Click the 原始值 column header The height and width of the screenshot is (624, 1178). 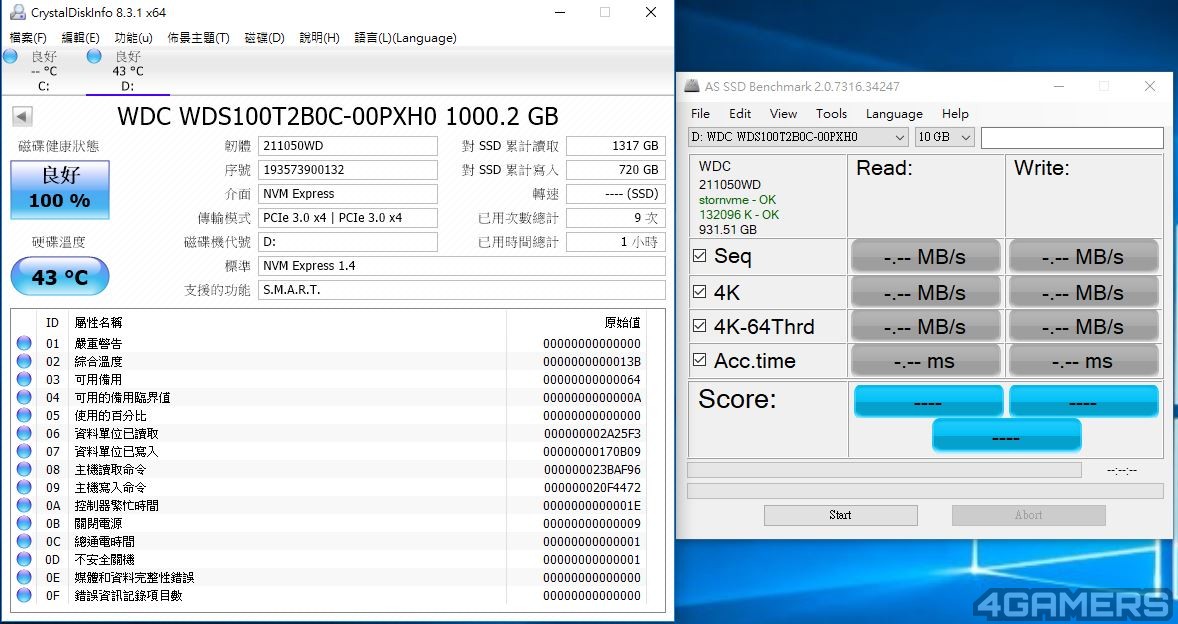point(623,322)
